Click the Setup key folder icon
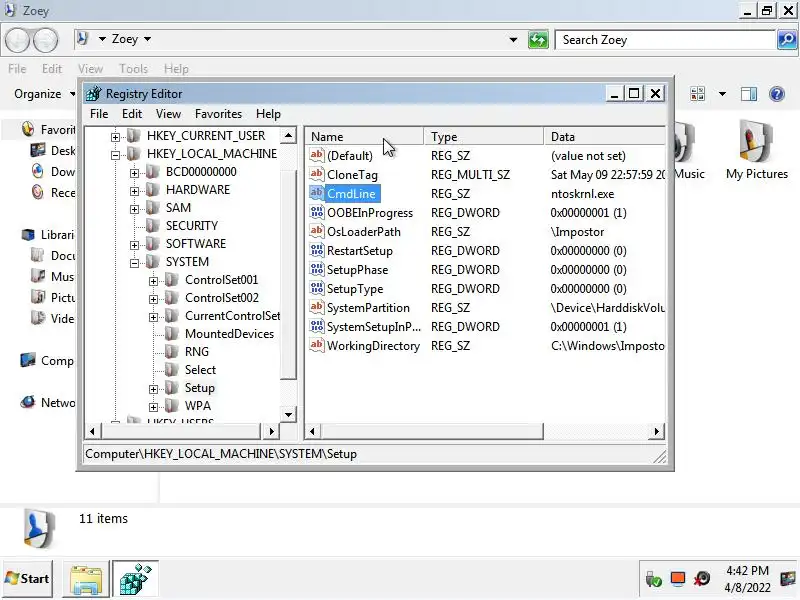Image resolution: width=800 pixels, height=600 pixels. point(172,388)
